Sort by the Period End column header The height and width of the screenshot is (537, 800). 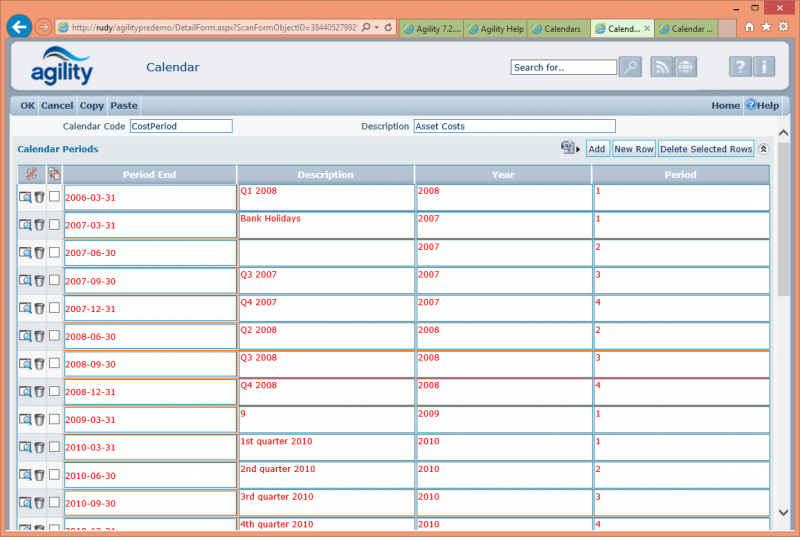coord(149,175)
